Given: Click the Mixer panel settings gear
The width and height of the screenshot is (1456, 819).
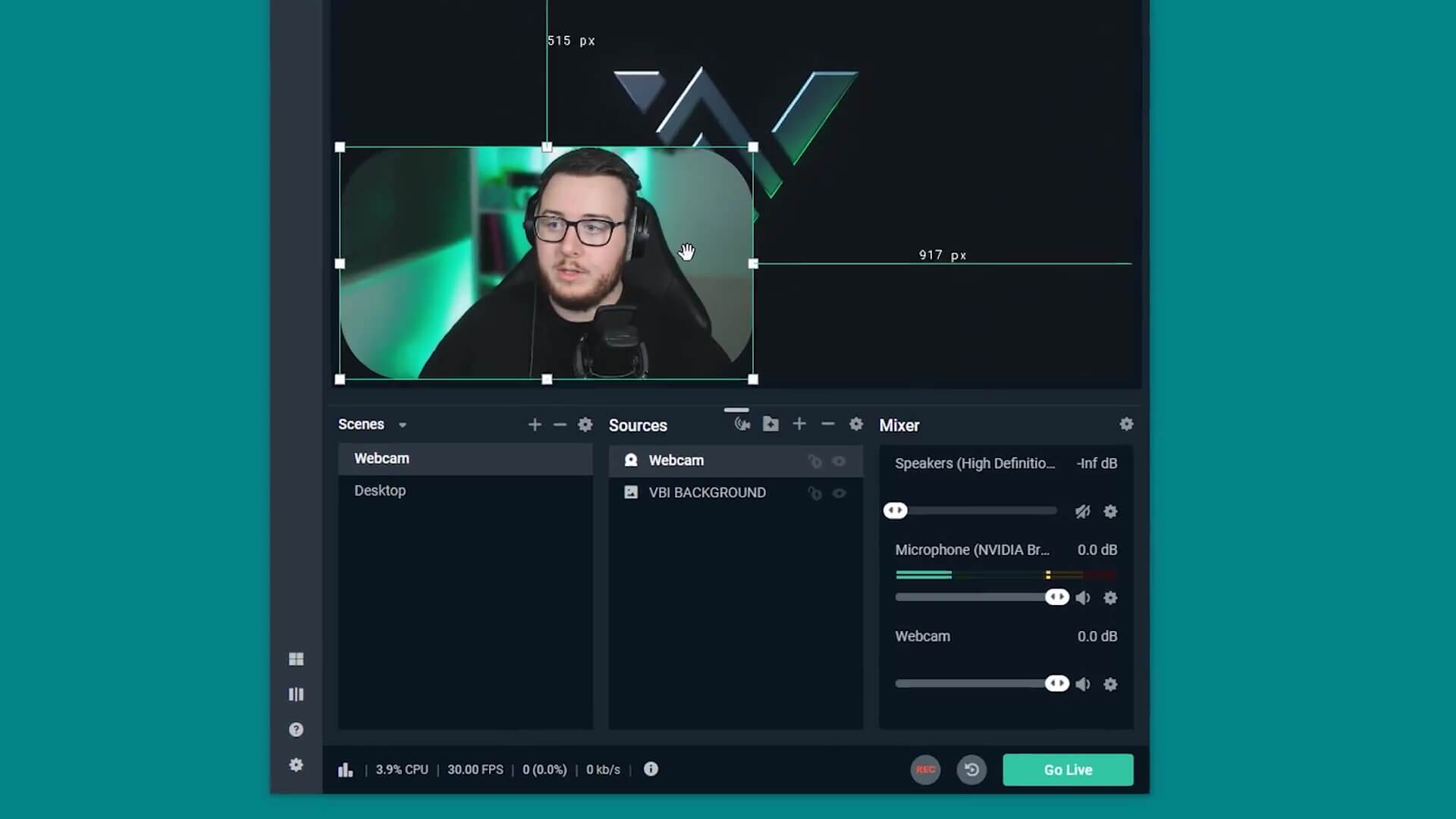Looking at the screenshot, I should (1126, 424).
